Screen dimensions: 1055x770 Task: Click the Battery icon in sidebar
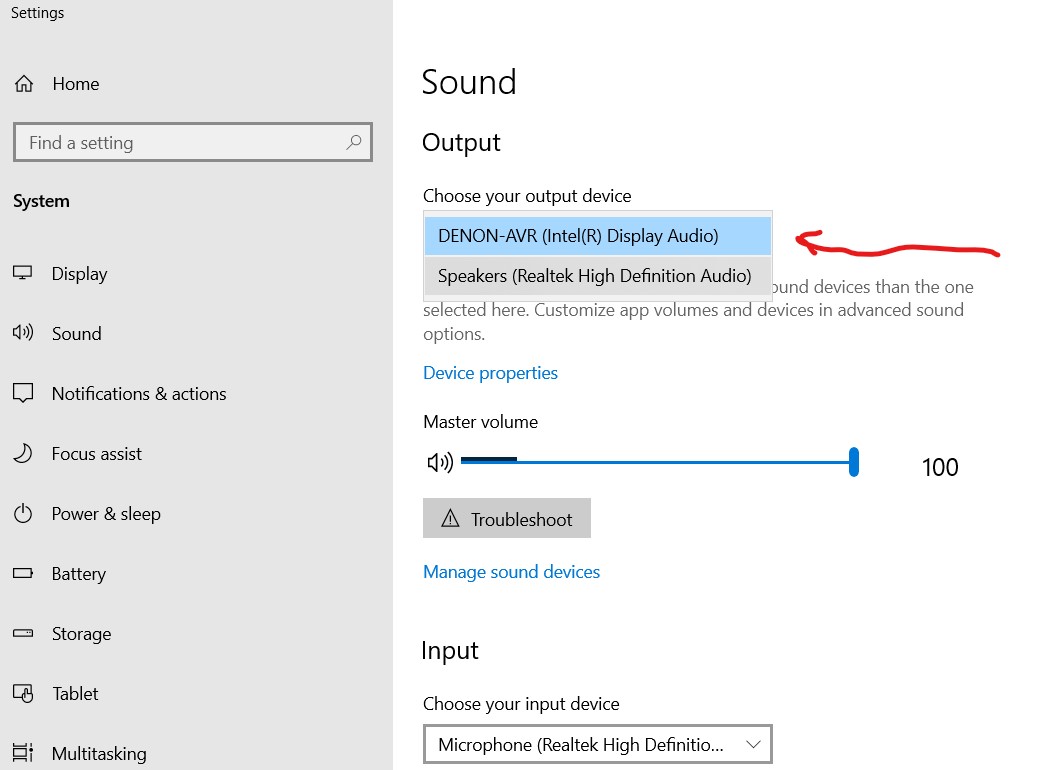click(x=23, y=573)
